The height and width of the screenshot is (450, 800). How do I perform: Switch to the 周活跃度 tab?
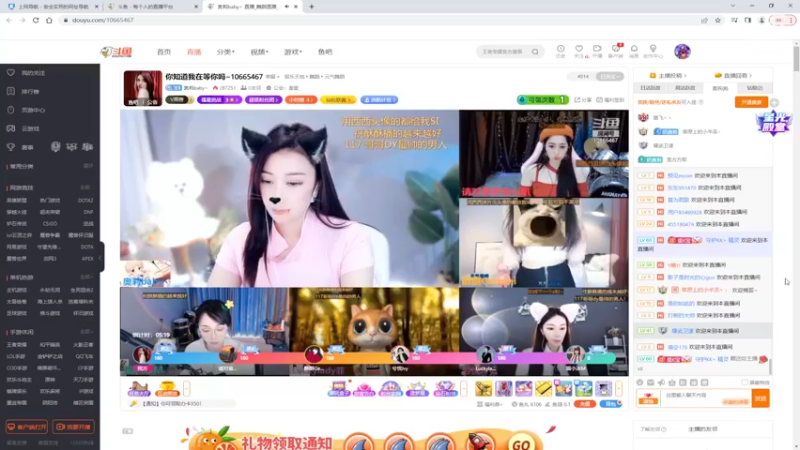(685, 88)
